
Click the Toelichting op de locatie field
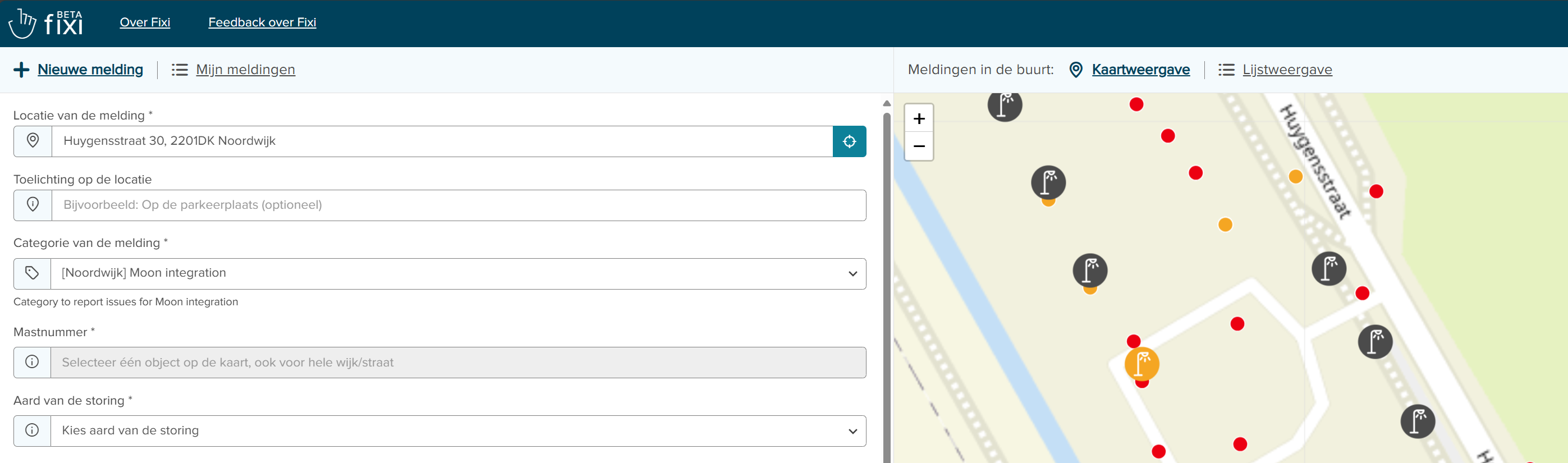(x=456, y=205)
